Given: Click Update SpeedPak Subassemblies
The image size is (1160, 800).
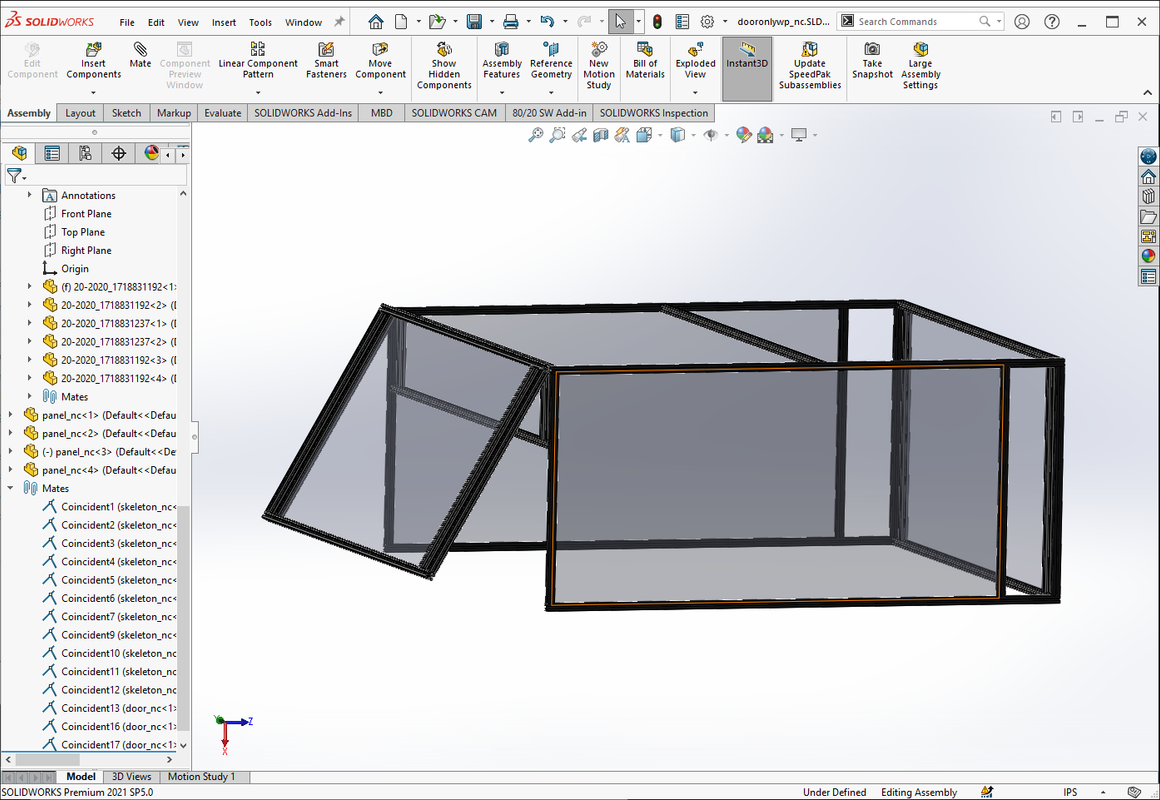Looking at the screenshot, I should click(810, 65).
